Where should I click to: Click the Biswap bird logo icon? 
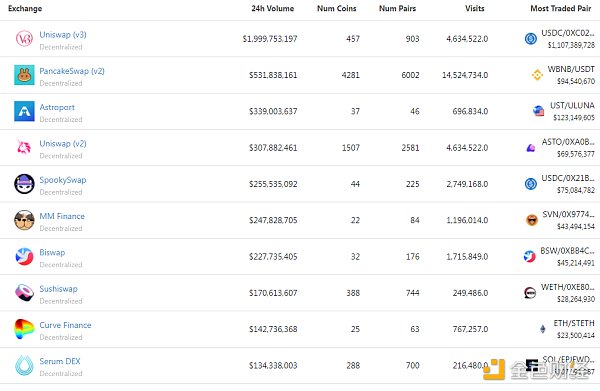pyautogui.click(x=24, y=256)
